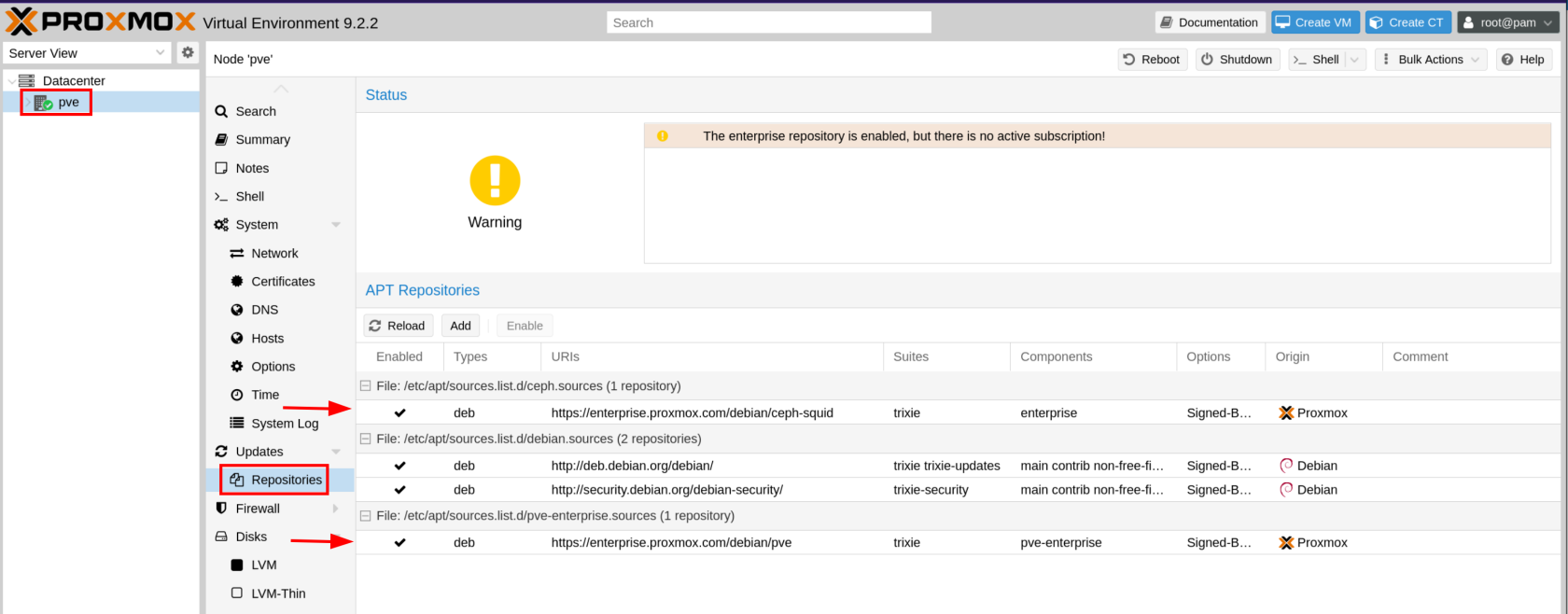Collapse the pve-enterprise.sources file group
Image resolution: width=1568 pixels, height=614 pixels.
[x=366, y=515]
